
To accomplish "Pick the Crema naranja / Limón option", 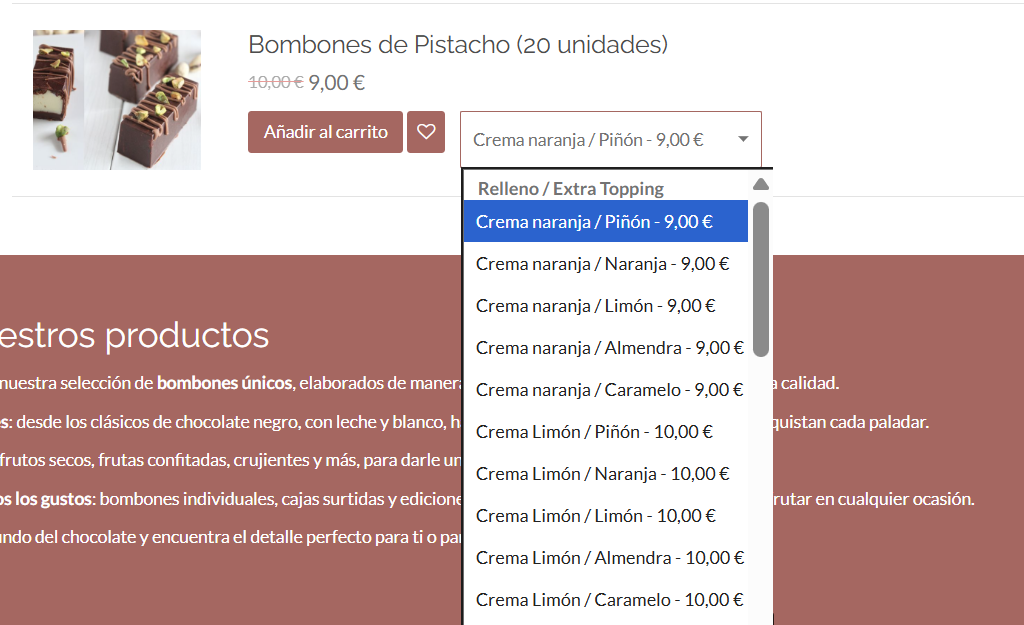I will point(596,306).
